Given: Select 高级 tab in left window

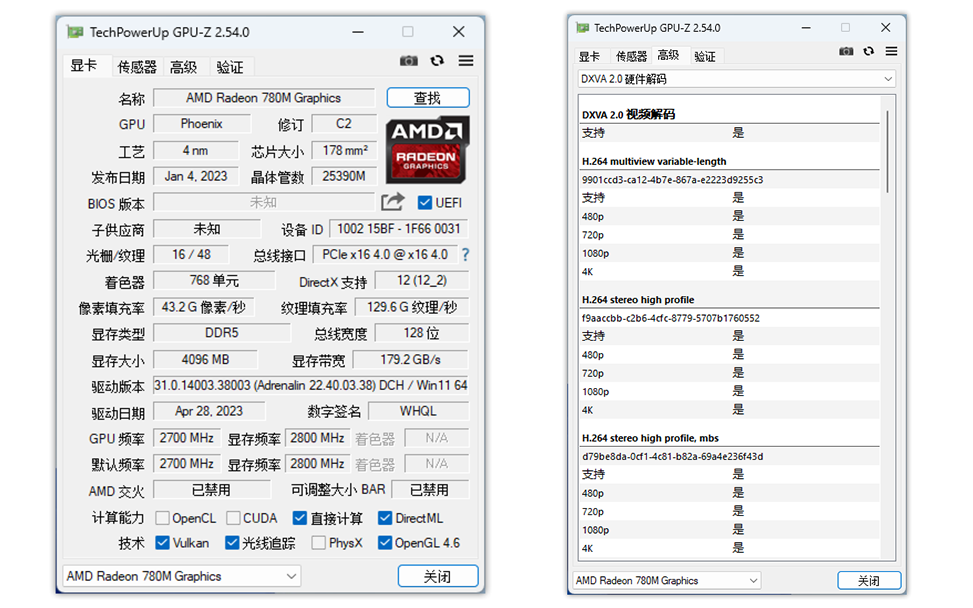Looking at the screenshot, I should tap(184, 67).
